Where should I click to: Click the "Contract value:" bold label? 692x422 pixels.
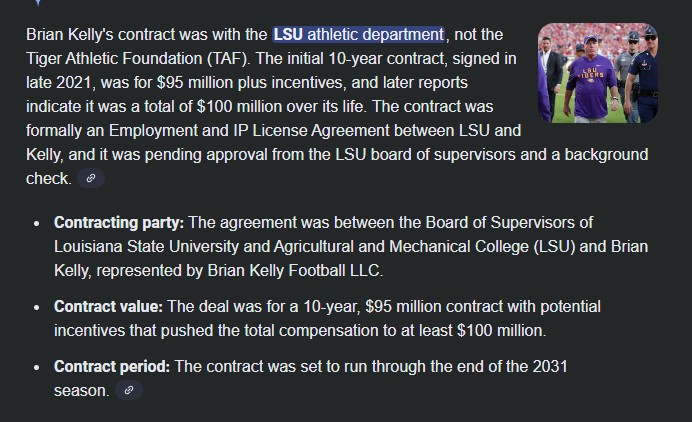(109, 306)
